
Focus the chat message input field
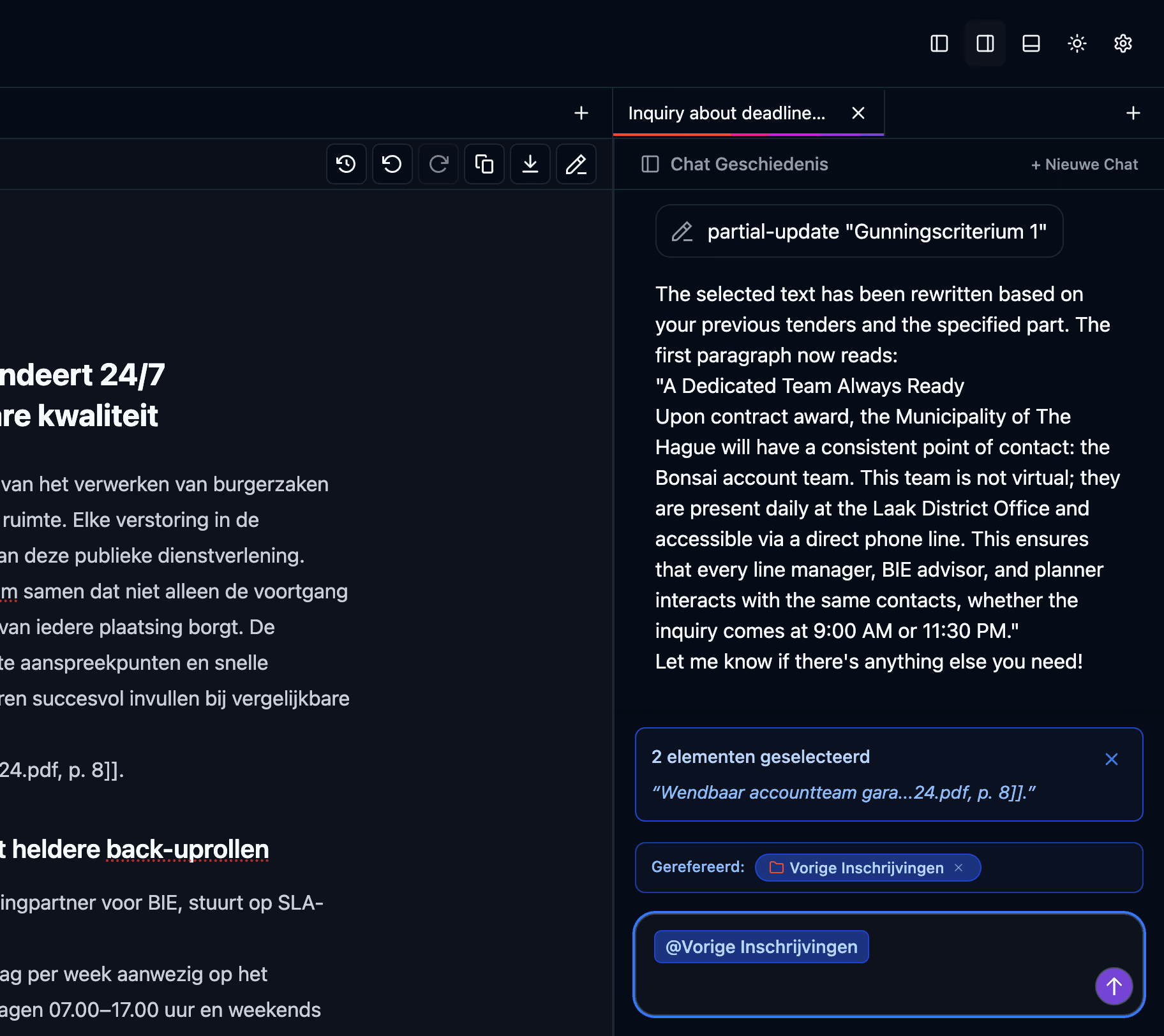coord(889,965)
